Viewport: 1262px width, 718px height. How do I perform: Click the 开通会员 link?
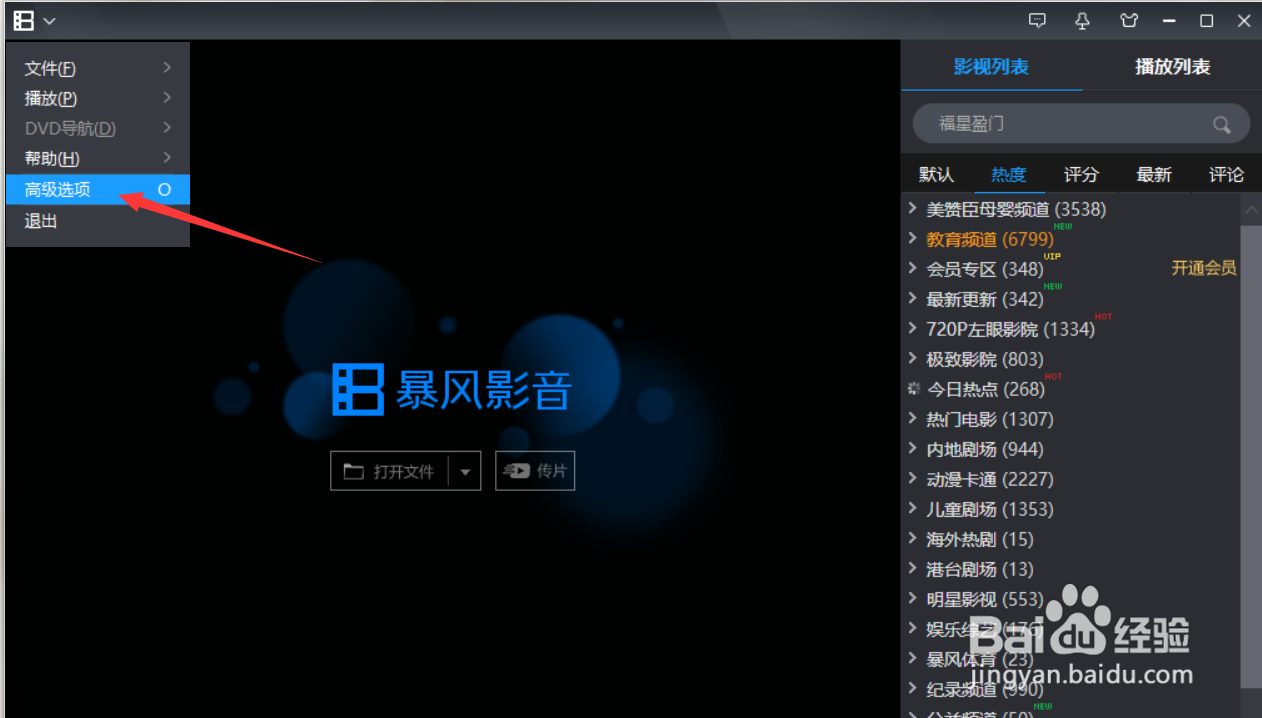(x=1204, y=268)
